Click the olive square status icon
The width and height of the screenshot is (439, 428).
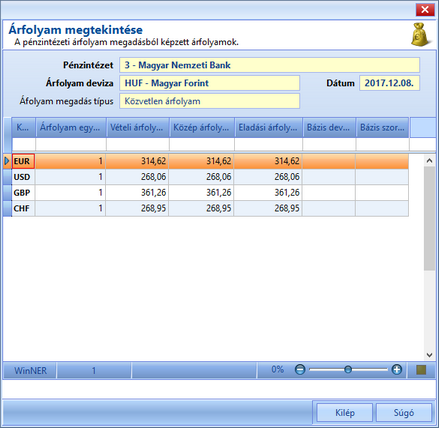421,370
